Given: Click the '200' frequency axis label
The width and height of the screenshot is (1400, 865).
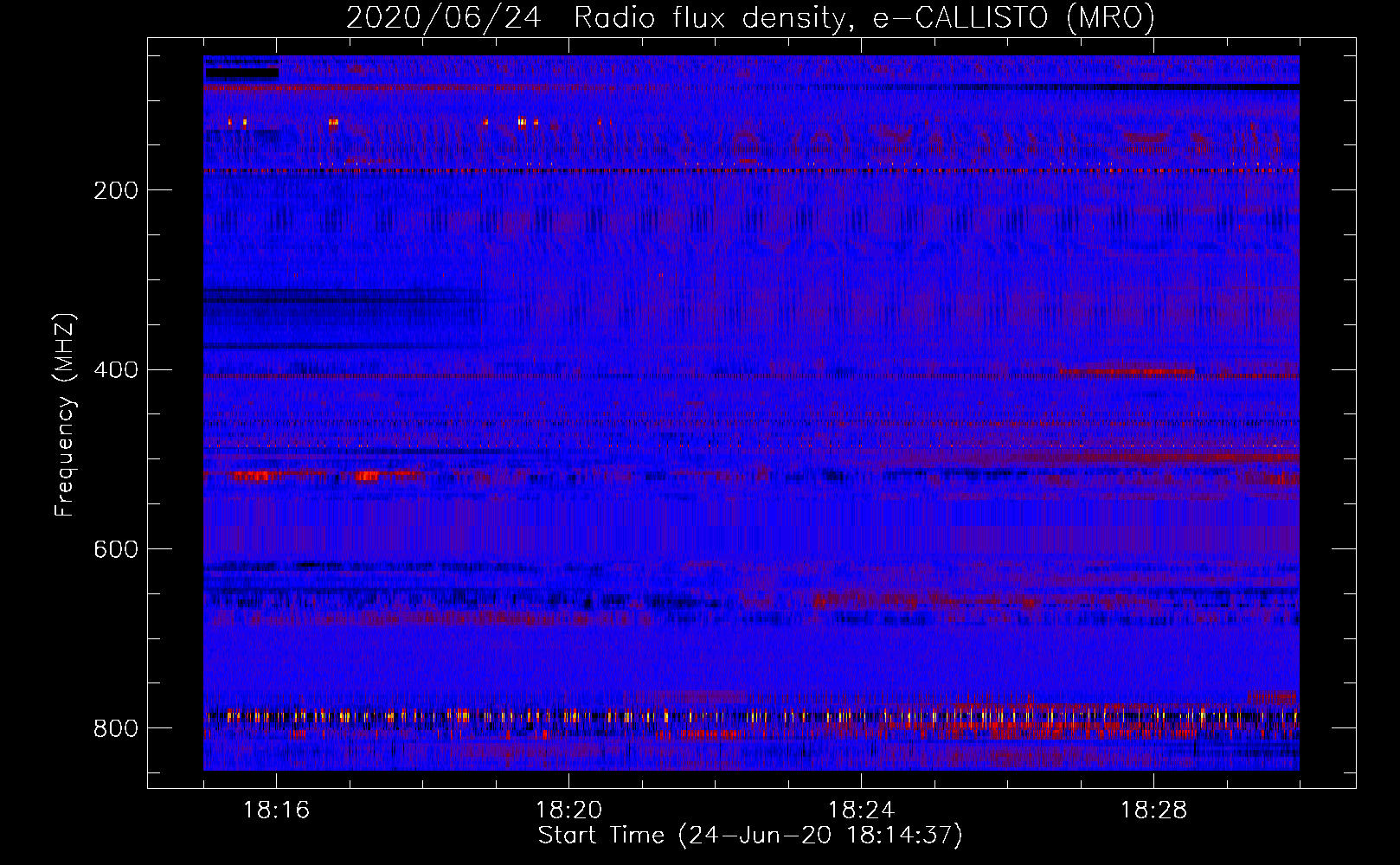Looking at the screenshot, I should [x=116, y=191].
